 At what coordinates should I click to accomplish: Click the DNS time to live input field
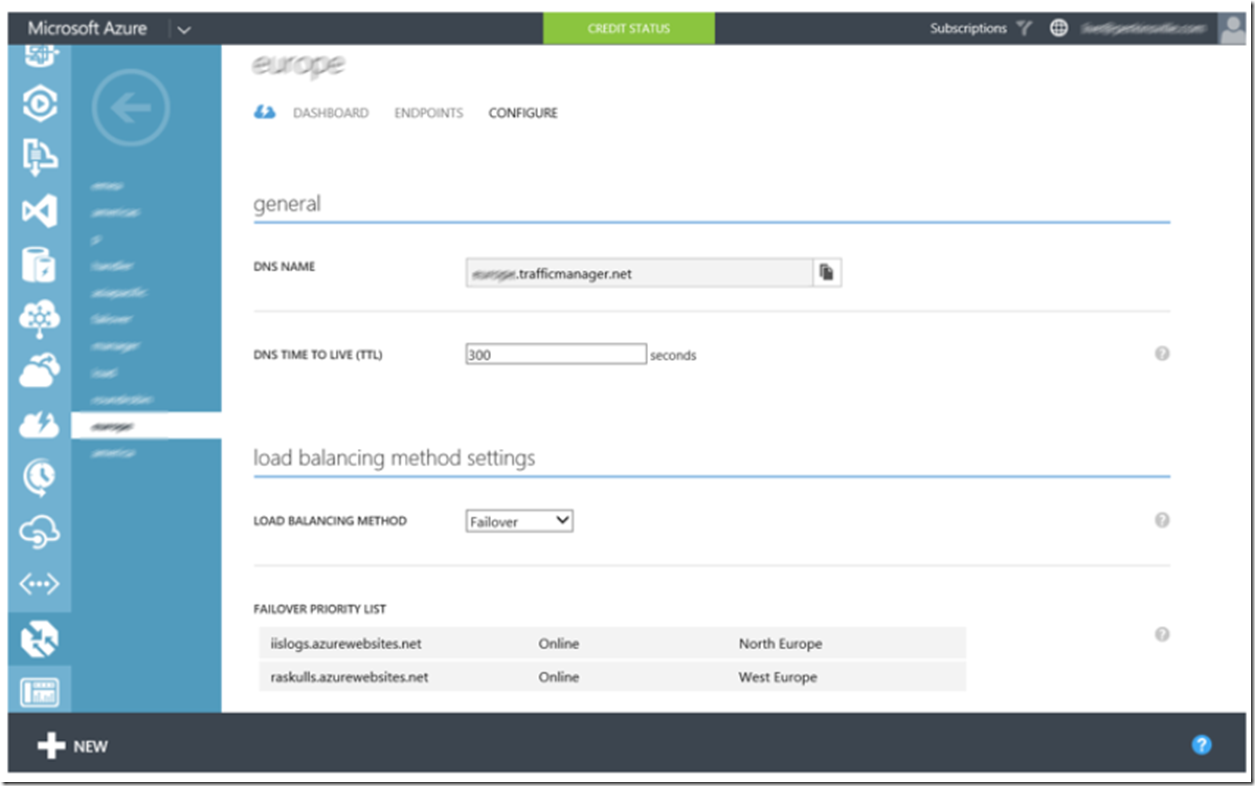click(x=556, y=354)
